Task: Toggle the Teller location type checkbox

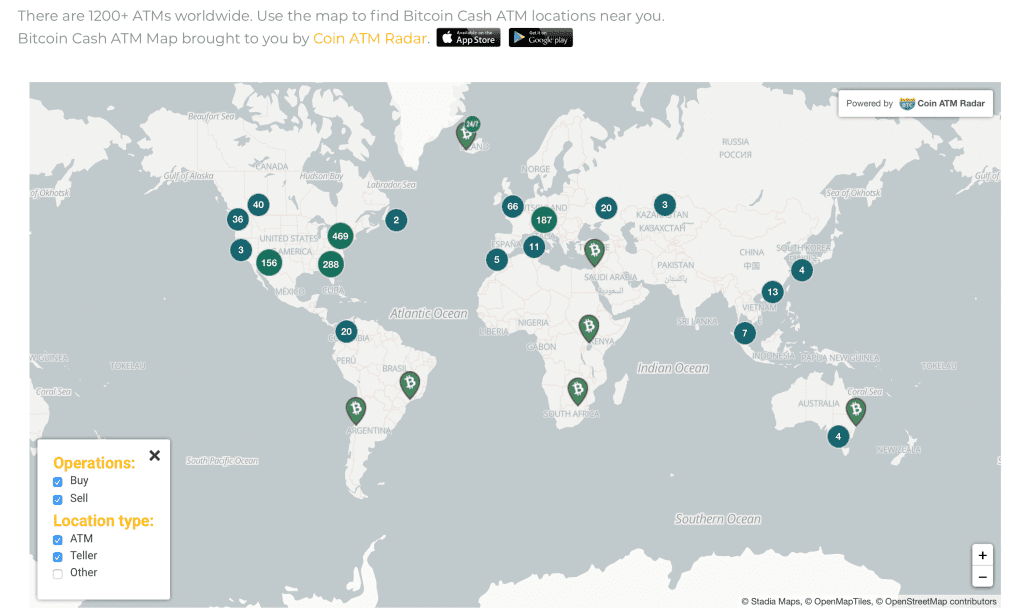Action: 58,557
